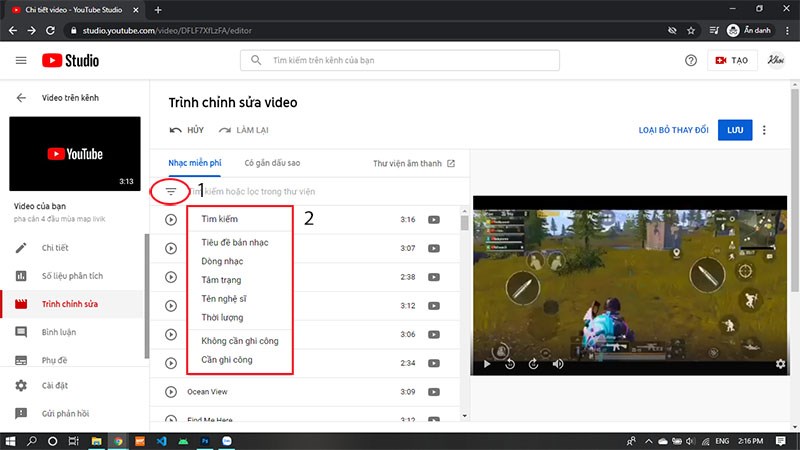Select Trình chỉnh sửa in sidebar
Viewport: 800px width, 450px height.
72,304
